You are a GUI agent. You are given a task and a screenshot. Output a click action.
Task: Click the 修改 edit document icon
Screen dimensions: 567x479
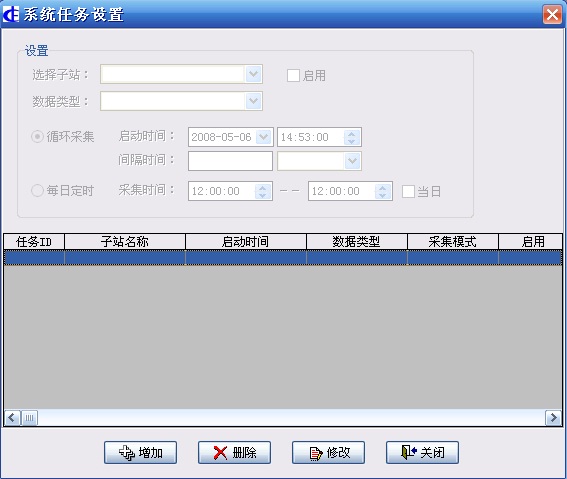[x=316, y=453]
